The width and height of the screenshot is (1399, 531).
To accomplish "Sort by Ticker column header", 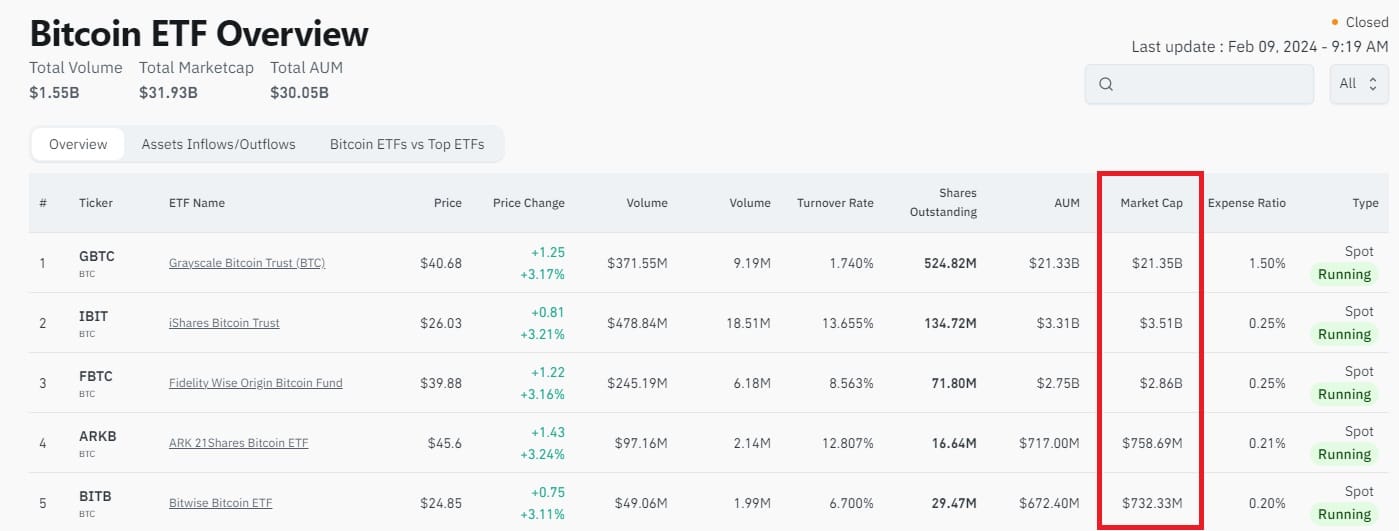I will [96, 203].
